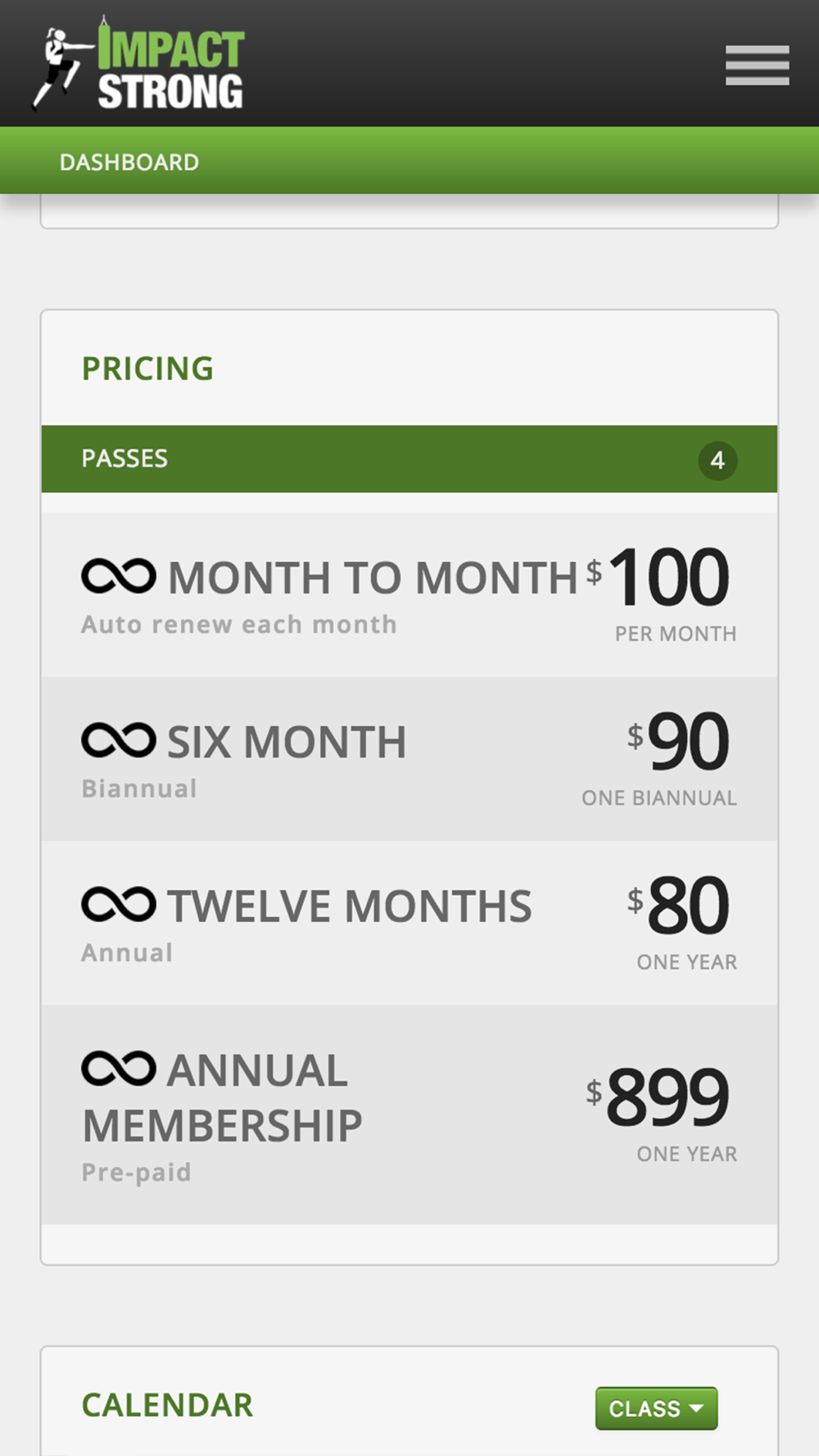
Task: Click the Six Month infinity icon
Action: (119, 741)
